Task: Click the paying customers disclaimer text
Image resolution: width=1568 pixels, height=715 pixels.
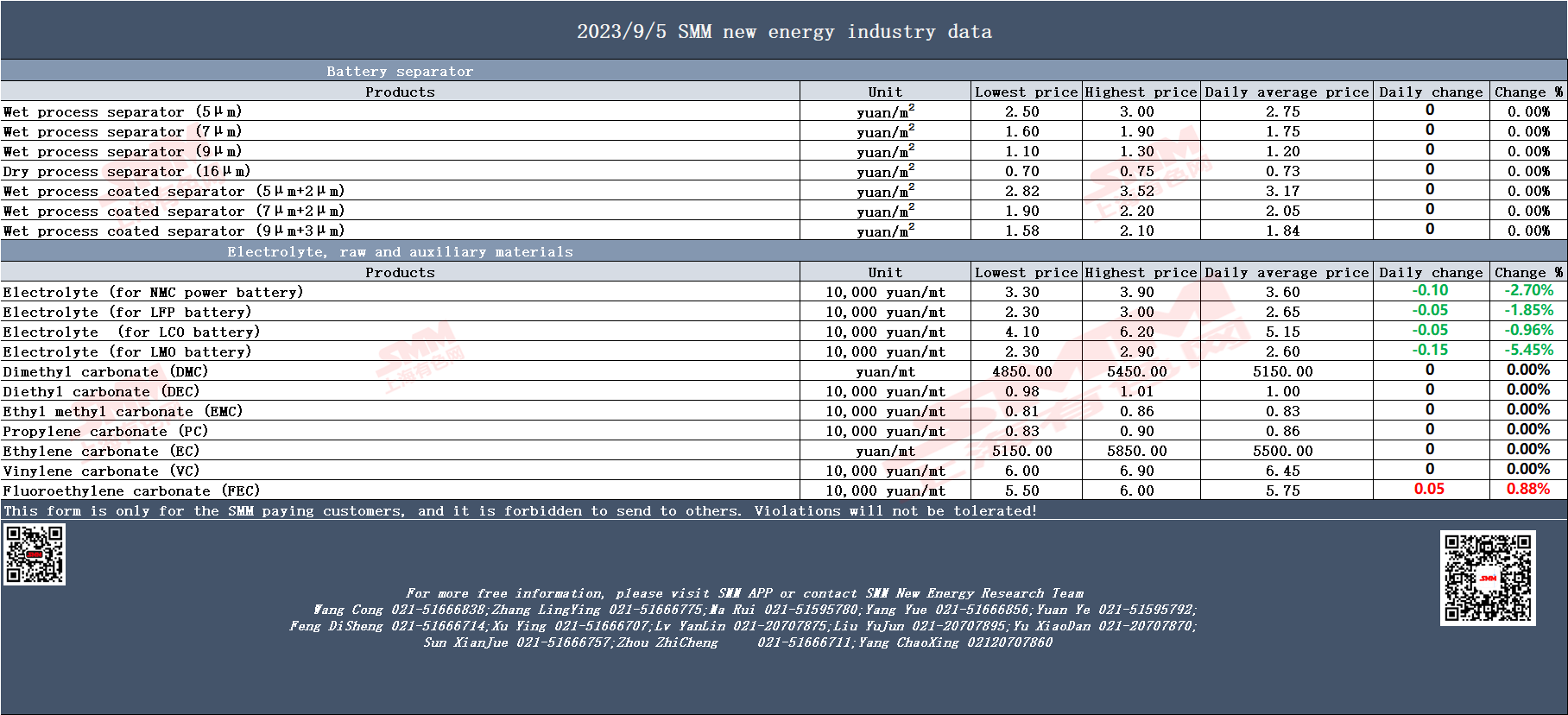Action: click(520, 510)
